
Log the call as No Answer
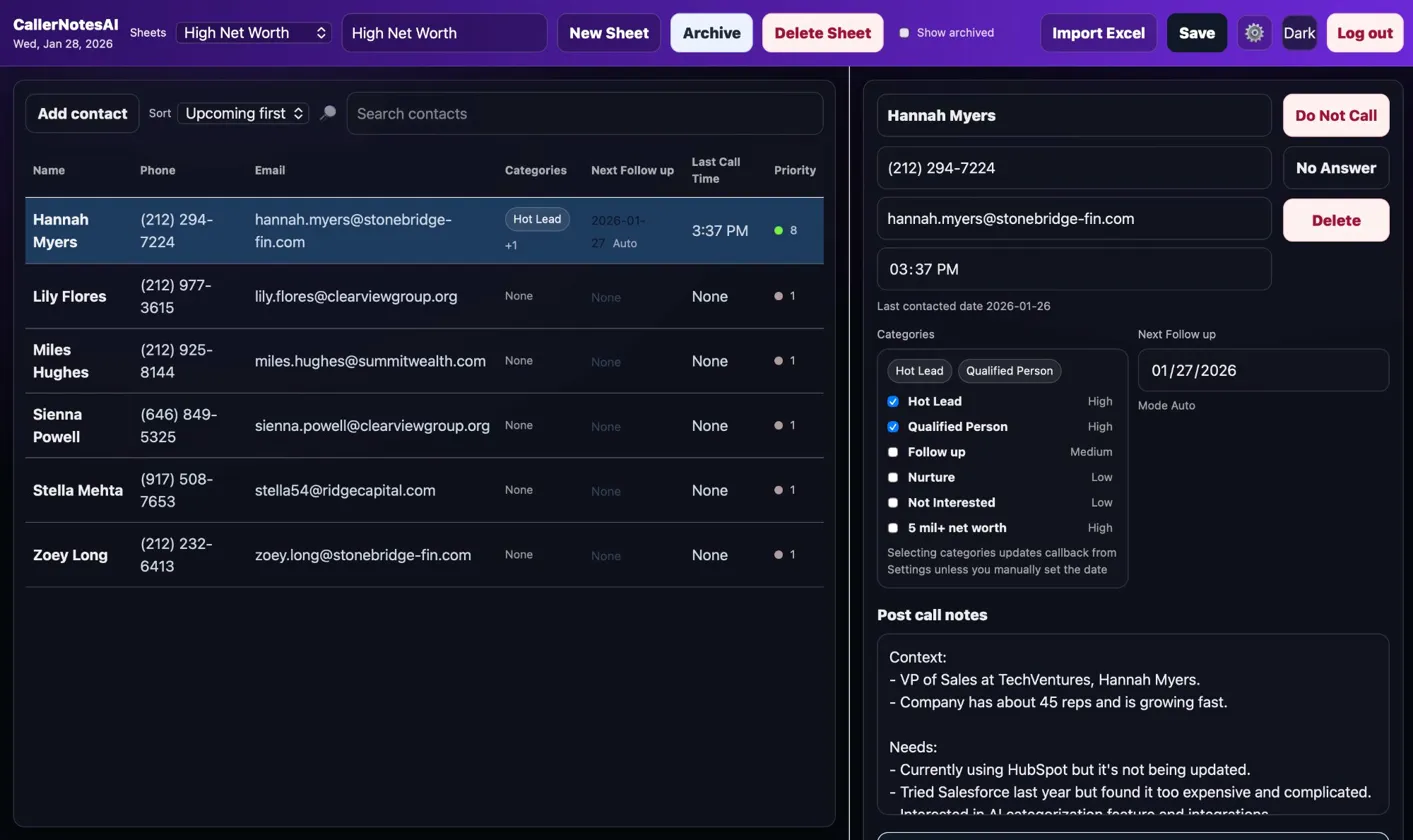[x=1335, y=167]
